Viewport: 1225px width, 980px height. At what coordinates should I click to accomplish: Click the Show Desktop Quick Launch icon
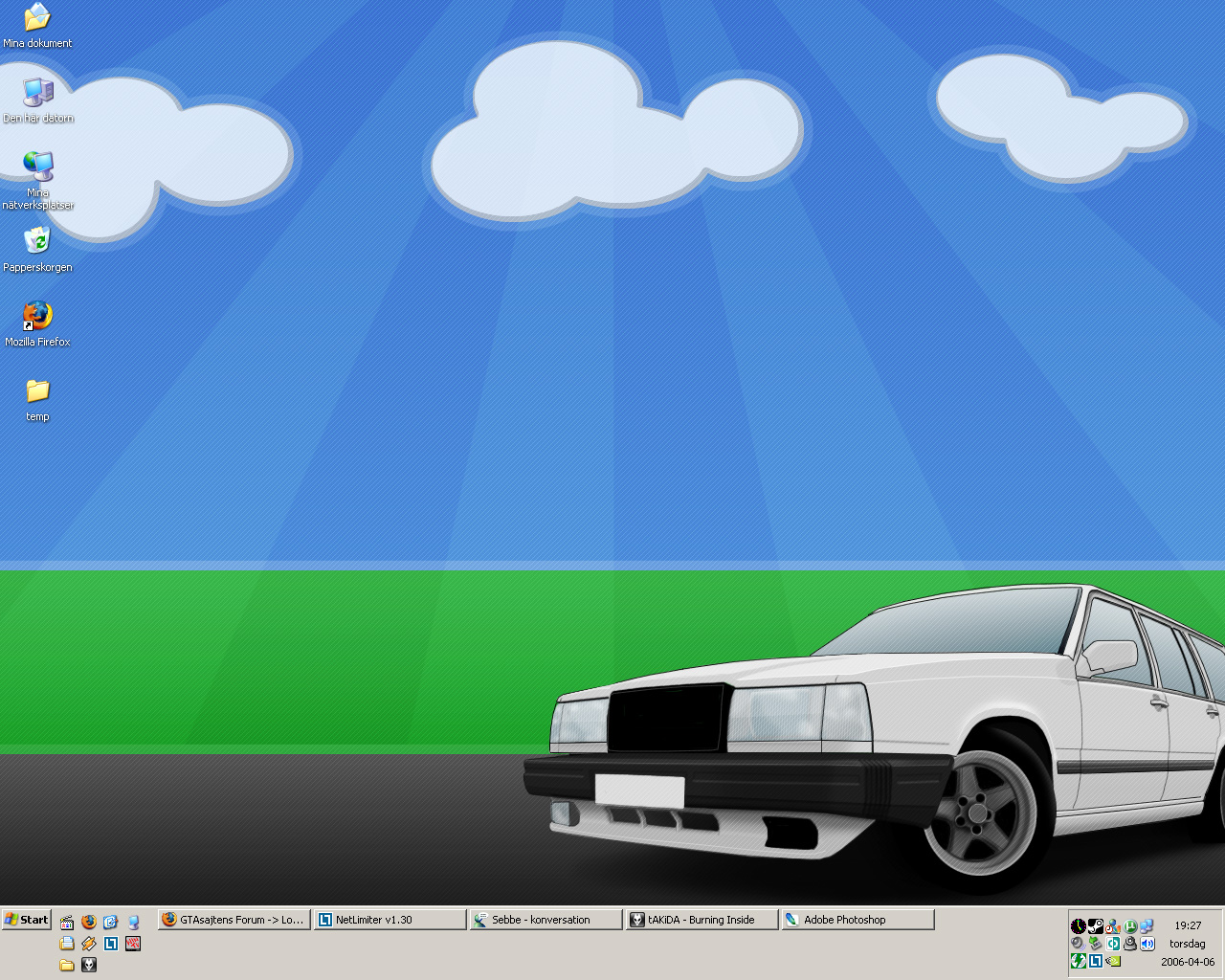pyautogui.click(x=133, y=922)
